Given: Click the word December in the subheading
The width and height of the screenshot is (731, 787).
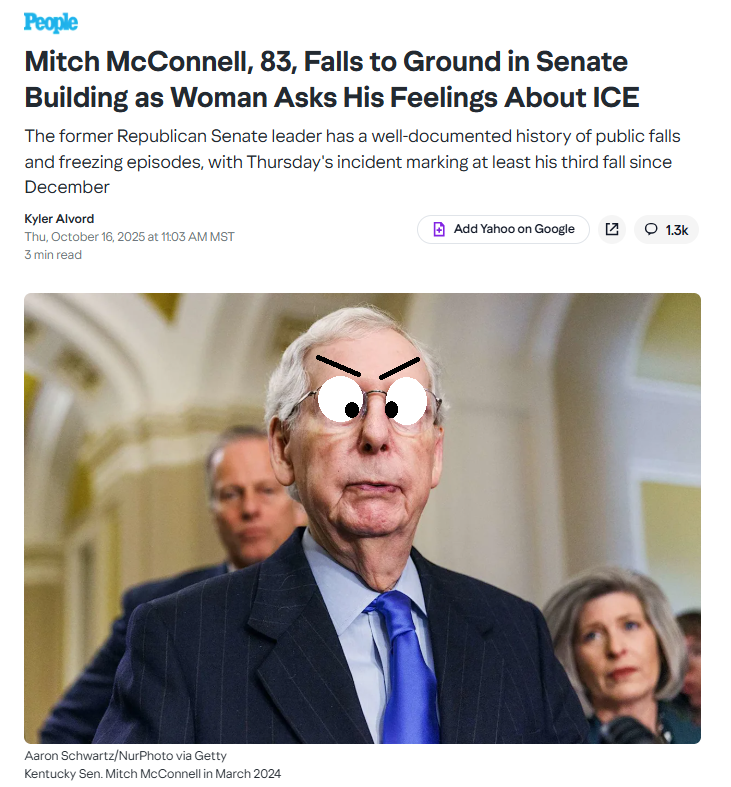Looking at the screenshot, I should tap(67, 187).
